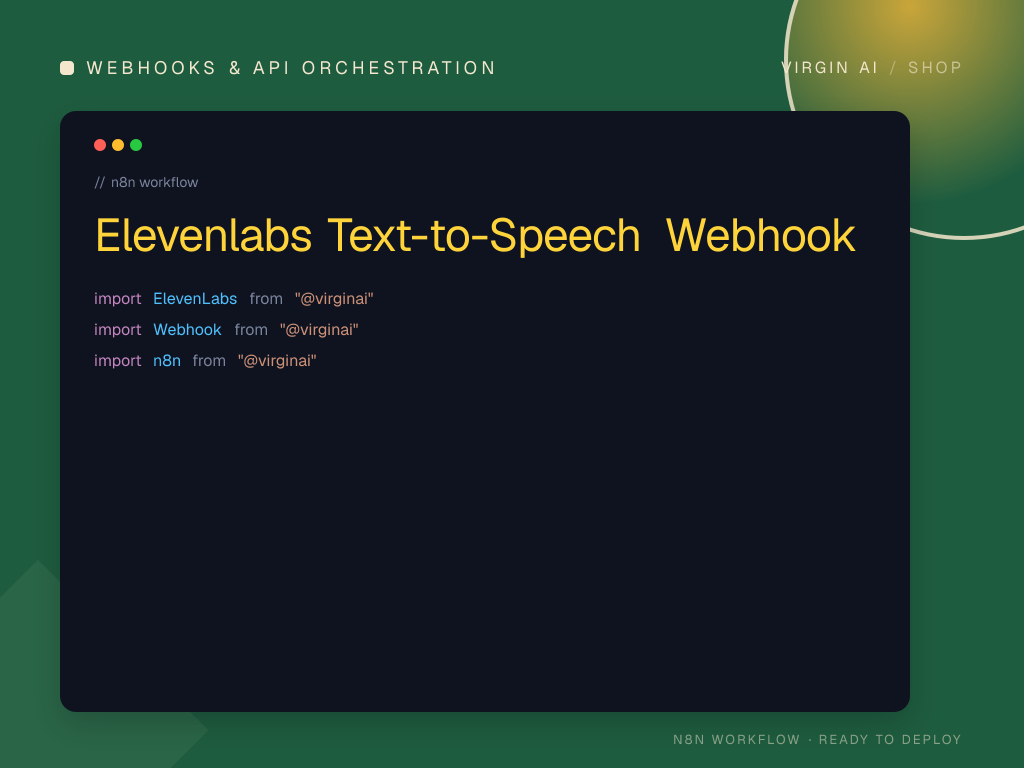The height and width of the screenshot is (768, 1024).
Task: Click the n8n import identifier
Action: coord(167,361)
